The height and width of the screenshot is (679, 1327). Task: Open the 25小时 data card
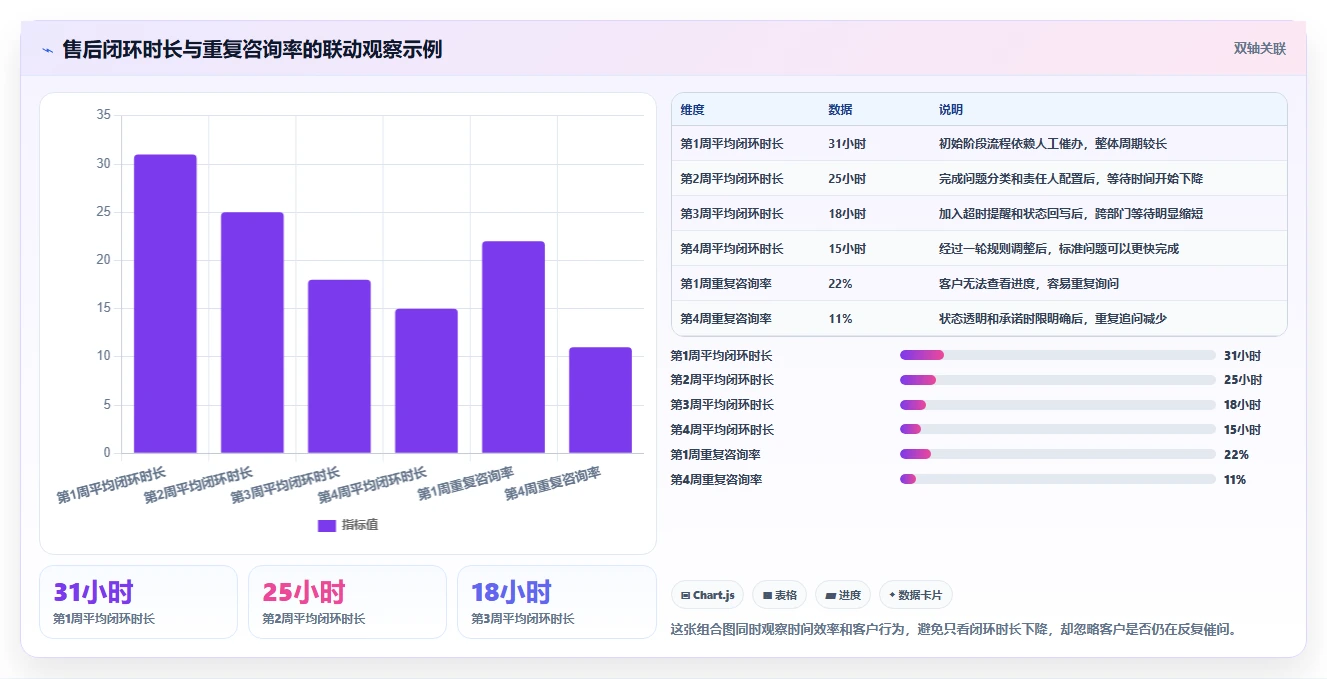347,602
